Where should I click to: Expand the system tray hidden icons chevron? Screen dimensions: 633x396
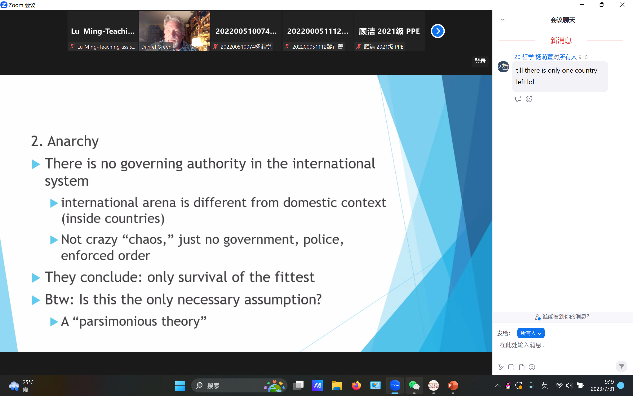click(497, 386)
